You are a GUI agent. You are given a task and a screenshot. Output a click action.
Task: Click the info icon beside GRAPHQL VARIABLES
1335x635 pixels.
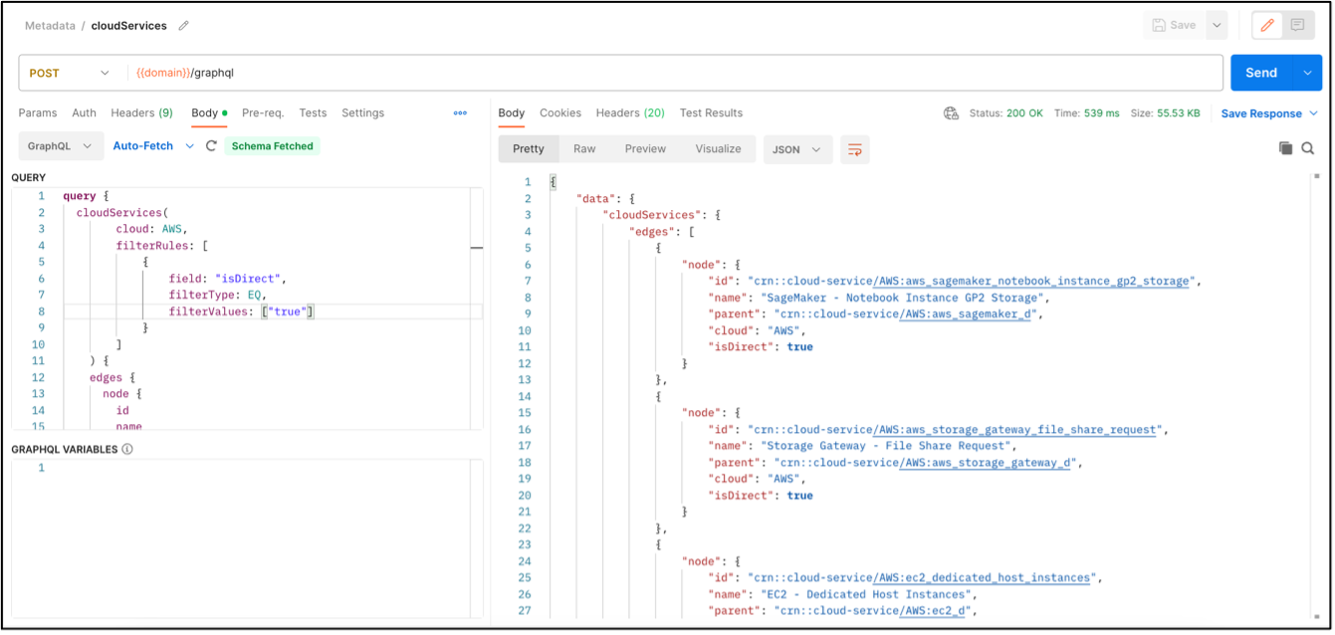click(127, 449)
